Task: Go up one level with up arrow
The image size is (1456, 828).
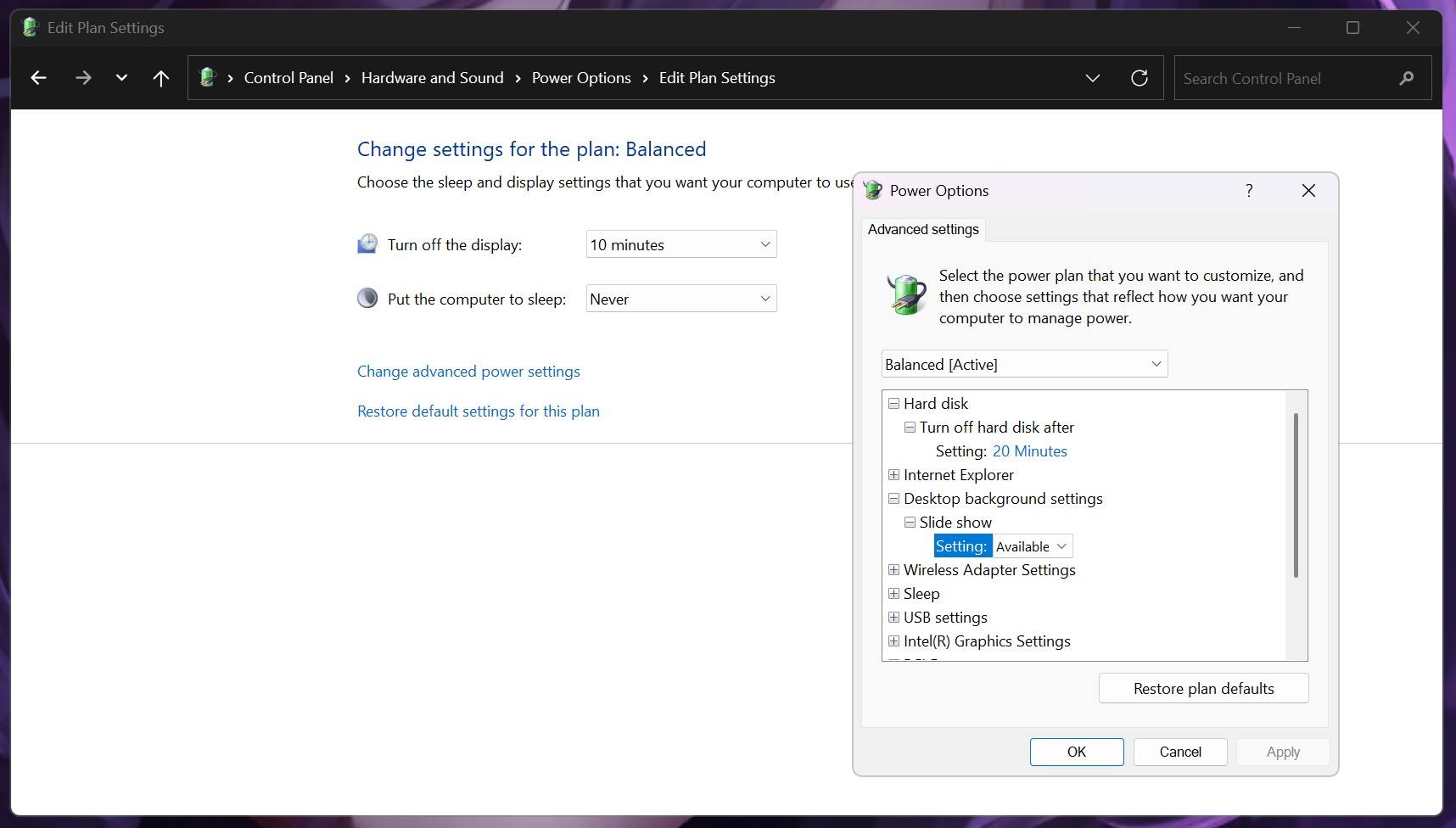Action: pyautogui.click(x=161, y=78)
